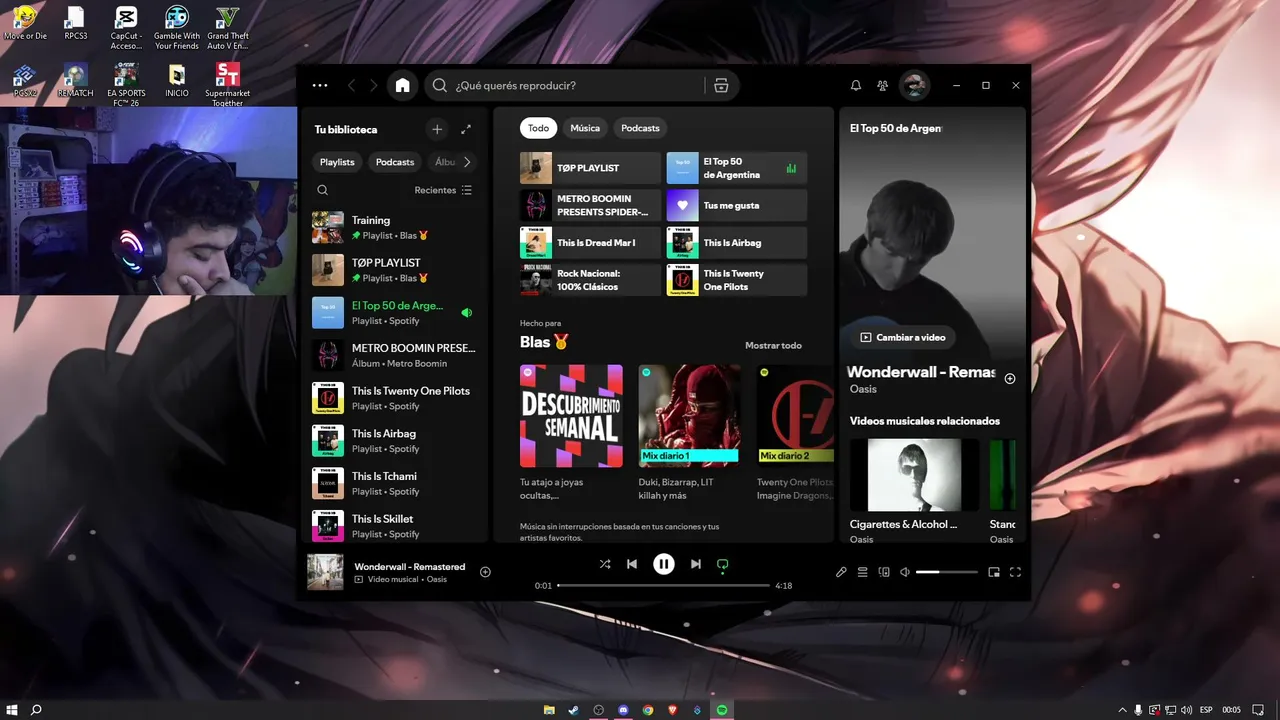Filter library by Podcasts chip

395,162
